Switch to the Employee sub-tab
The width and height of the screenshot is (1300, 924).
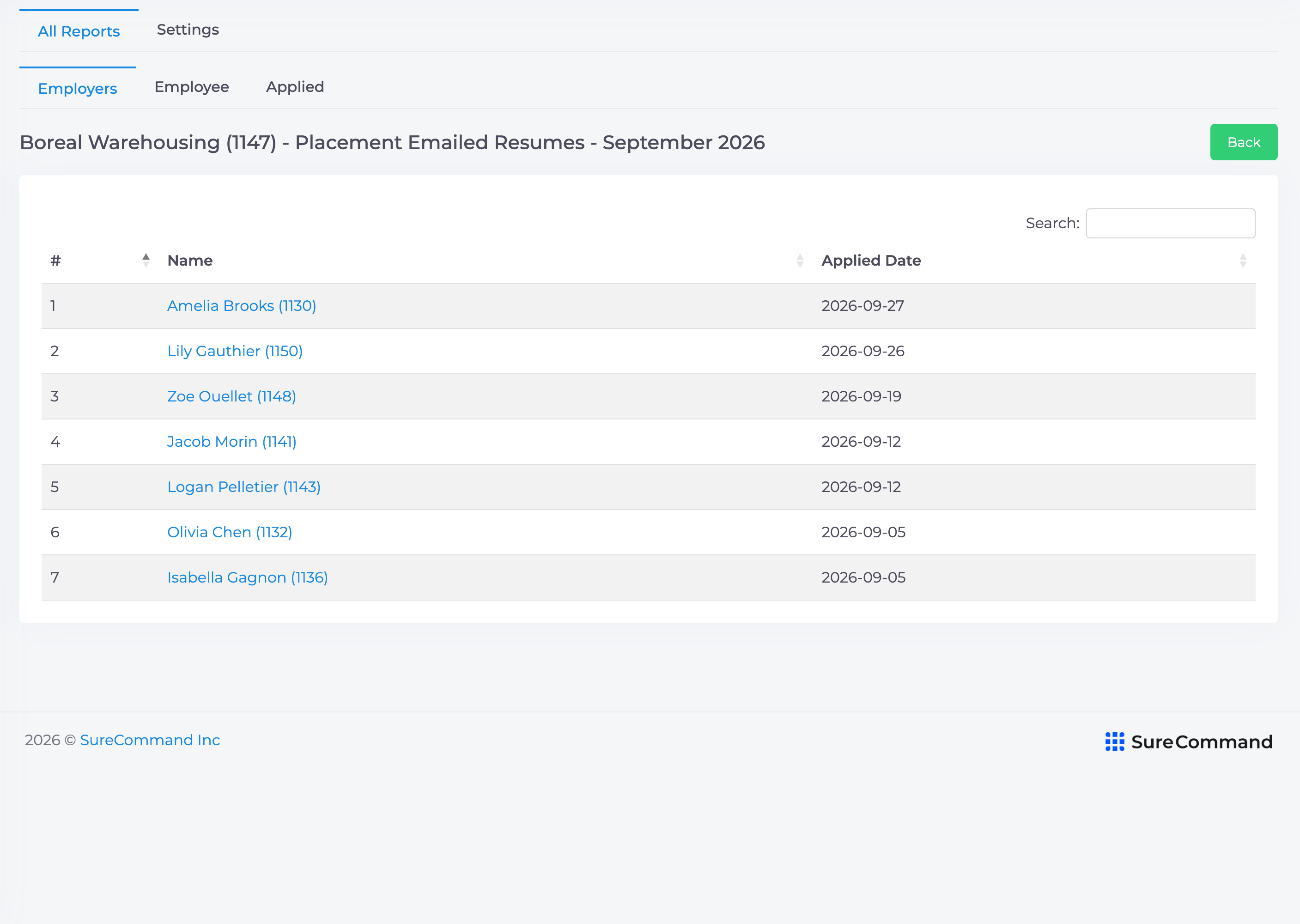pyautogui.click(x=192, y=87)
